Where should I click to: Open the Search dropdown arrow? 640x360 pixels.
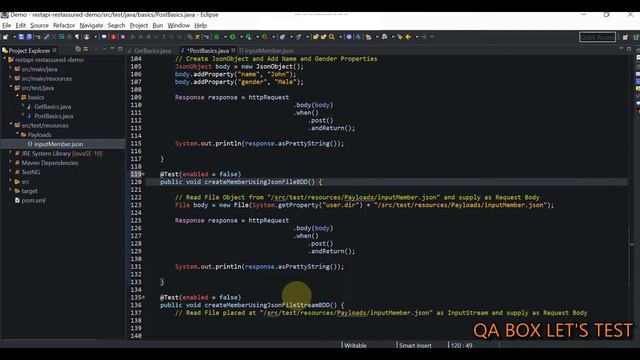(340, 37)
